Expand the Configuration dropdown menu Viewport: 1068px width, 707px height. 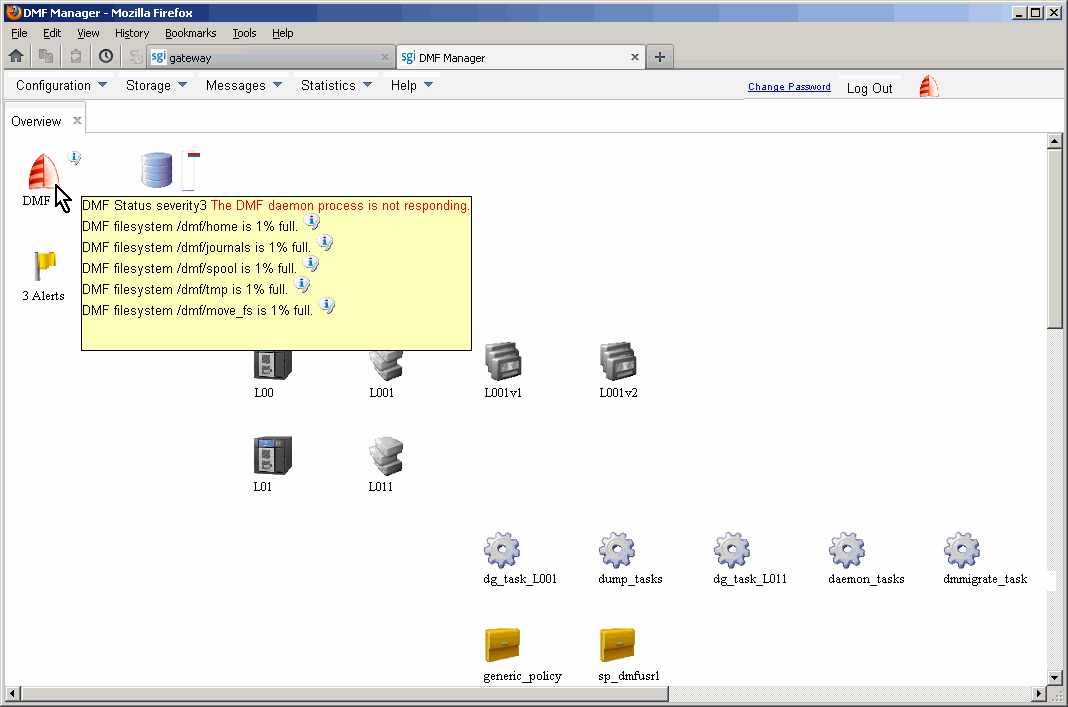(x=61, y=85)
